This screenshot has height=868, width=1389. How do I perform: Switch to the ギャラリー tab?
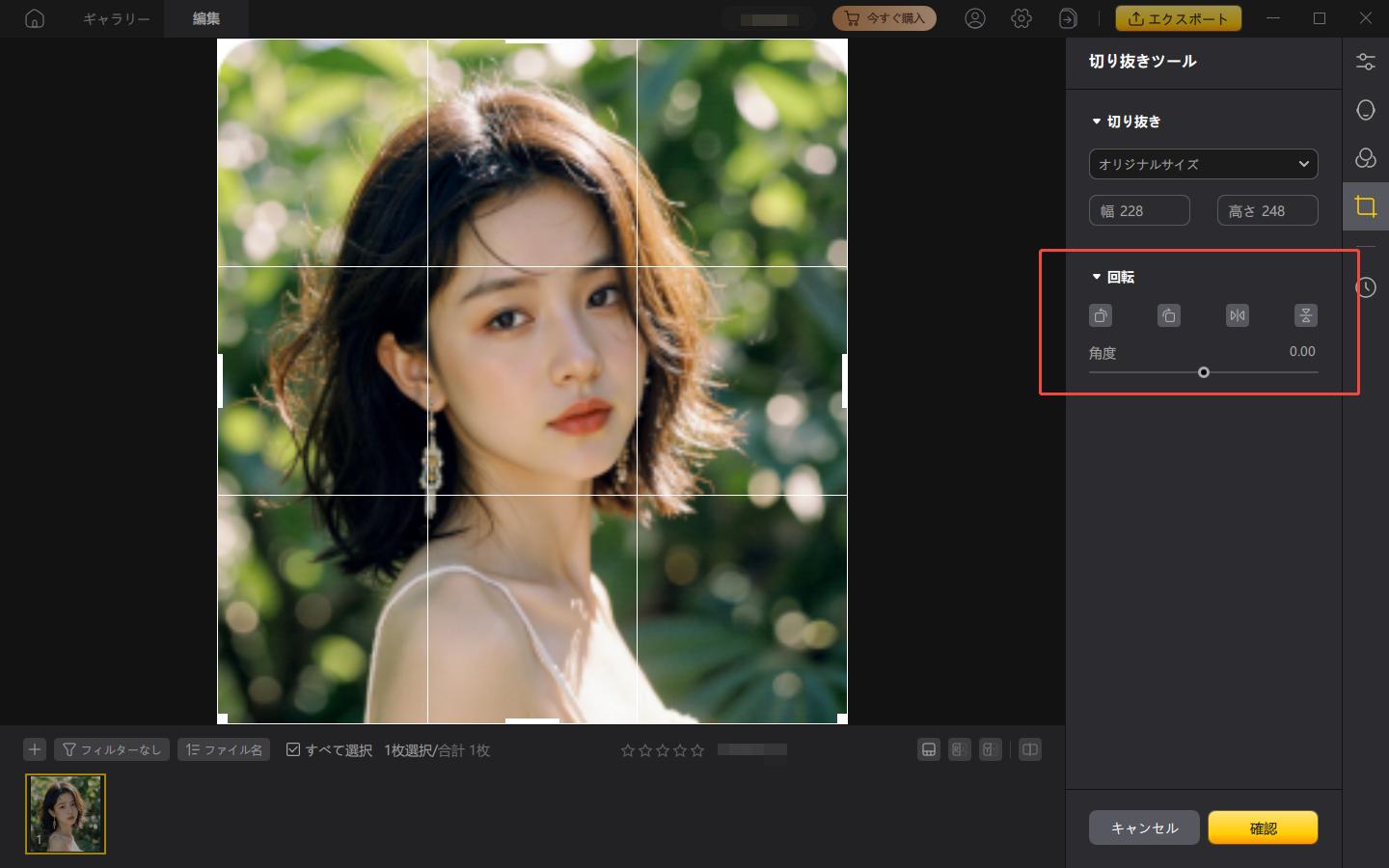(116, 18)
